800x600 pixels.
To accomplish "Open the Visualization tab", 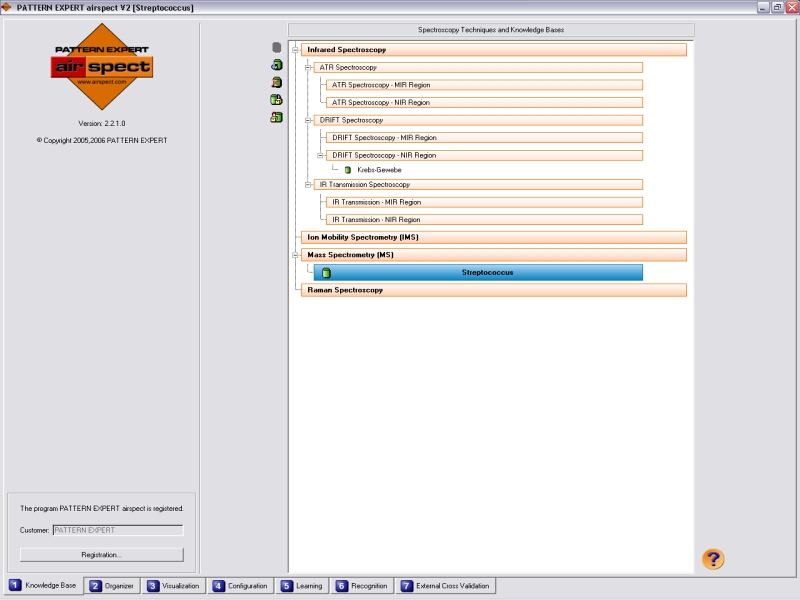I will [x=173, y=586].
